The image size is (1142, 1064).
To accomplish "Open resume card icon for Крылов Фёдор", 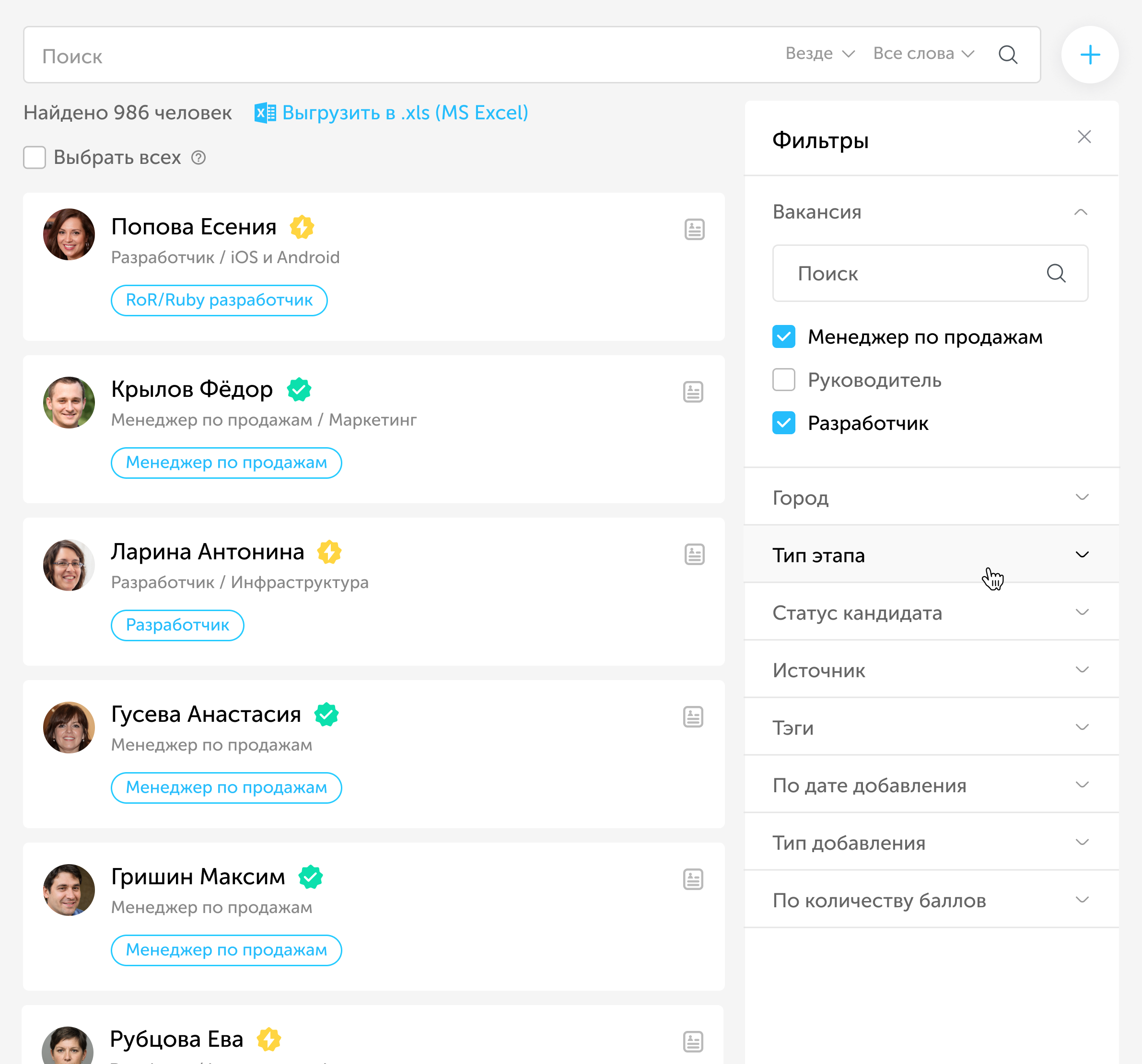I will click(x=693, y=392).
